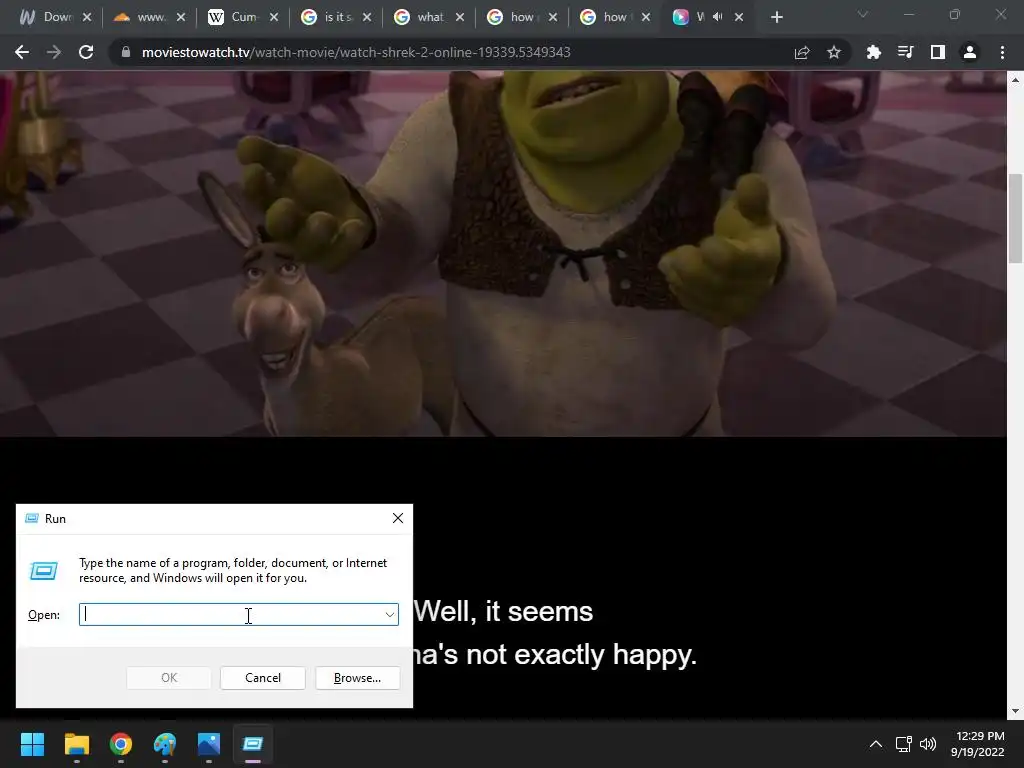Open the Chrome three-dot menu
This screenshot has height=768, width=1024.
1002,52
